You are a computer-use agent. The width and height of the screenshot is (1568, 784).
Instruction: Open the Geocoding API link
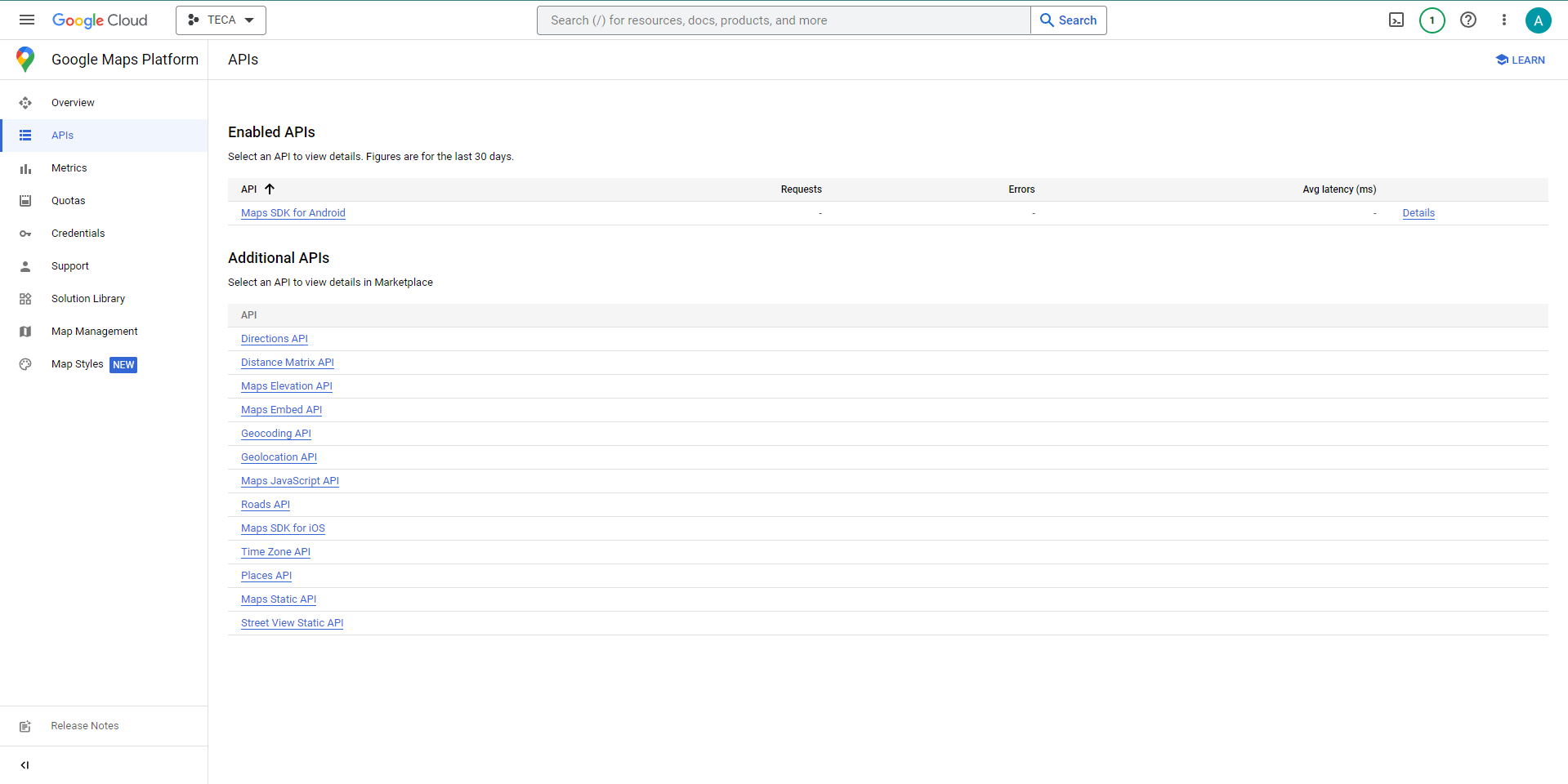275,434
